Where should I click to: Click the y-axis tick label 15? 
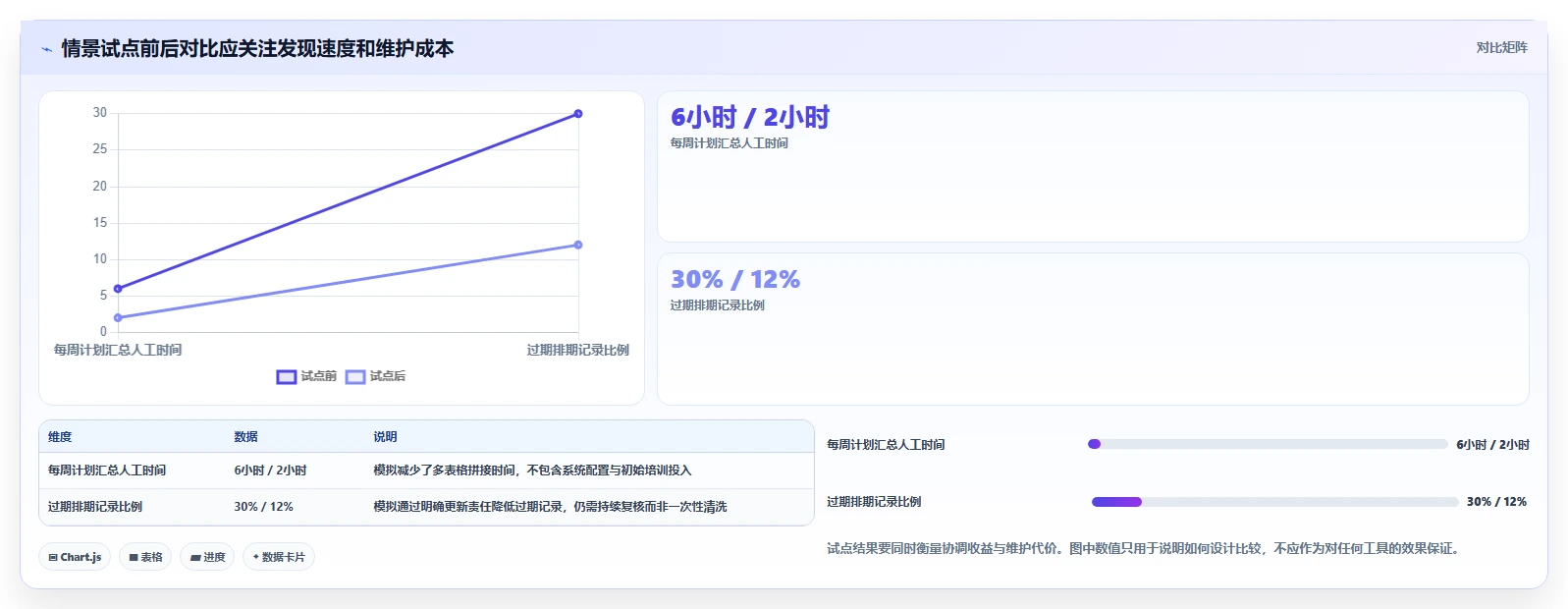[100, 223]
